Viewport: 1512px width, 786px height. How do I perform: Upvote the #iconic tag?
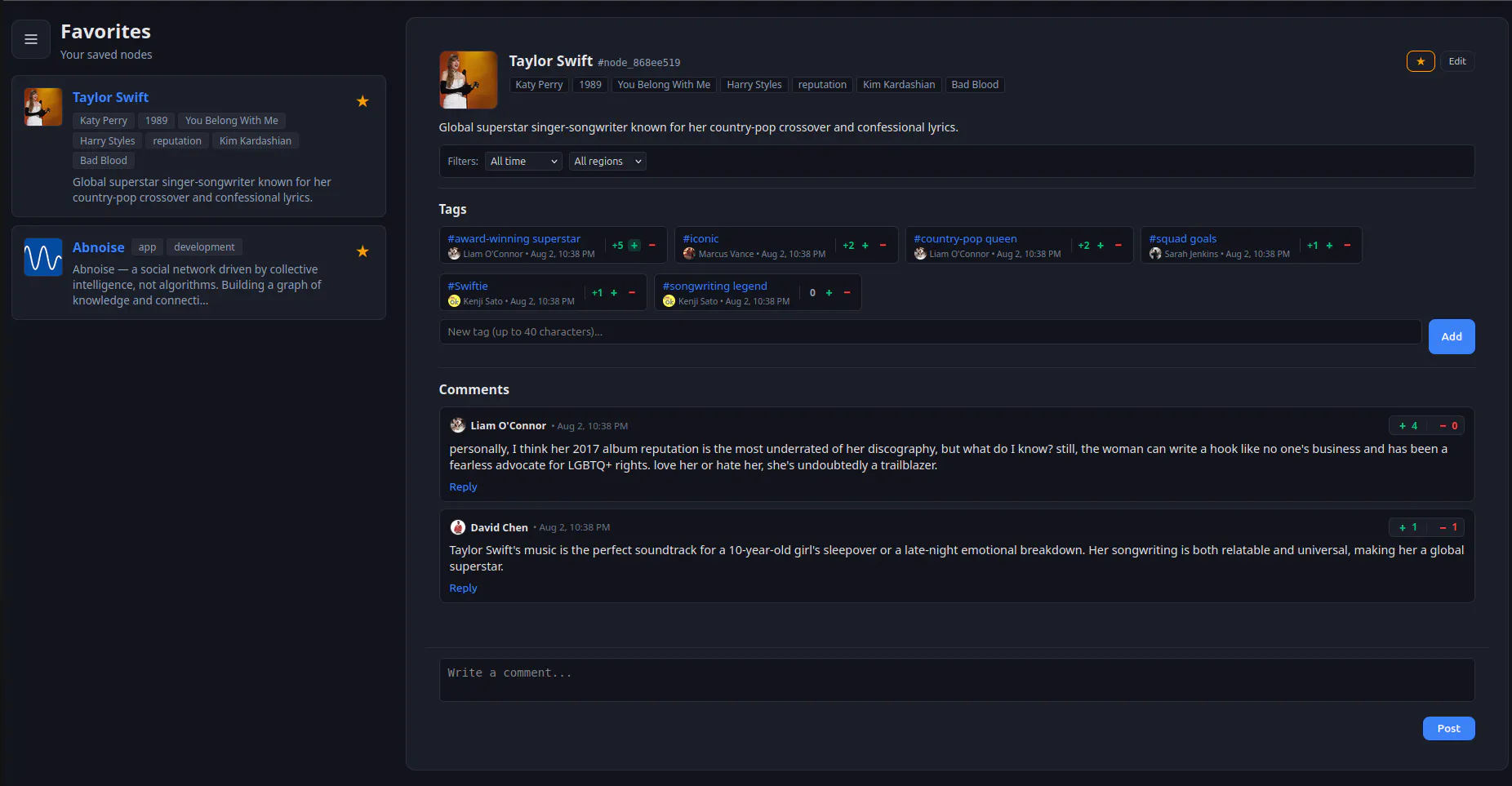865,246
